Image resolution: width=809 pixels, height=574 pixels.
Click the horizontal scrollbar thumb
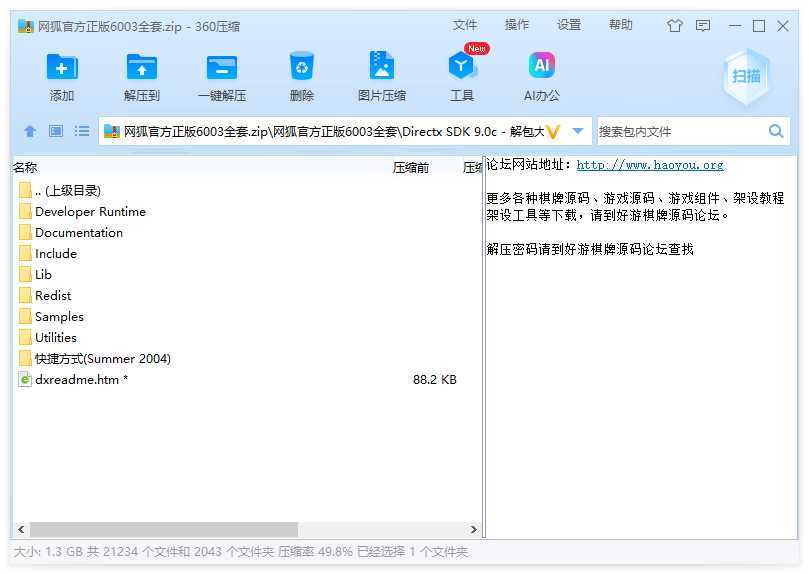(164, 529)
